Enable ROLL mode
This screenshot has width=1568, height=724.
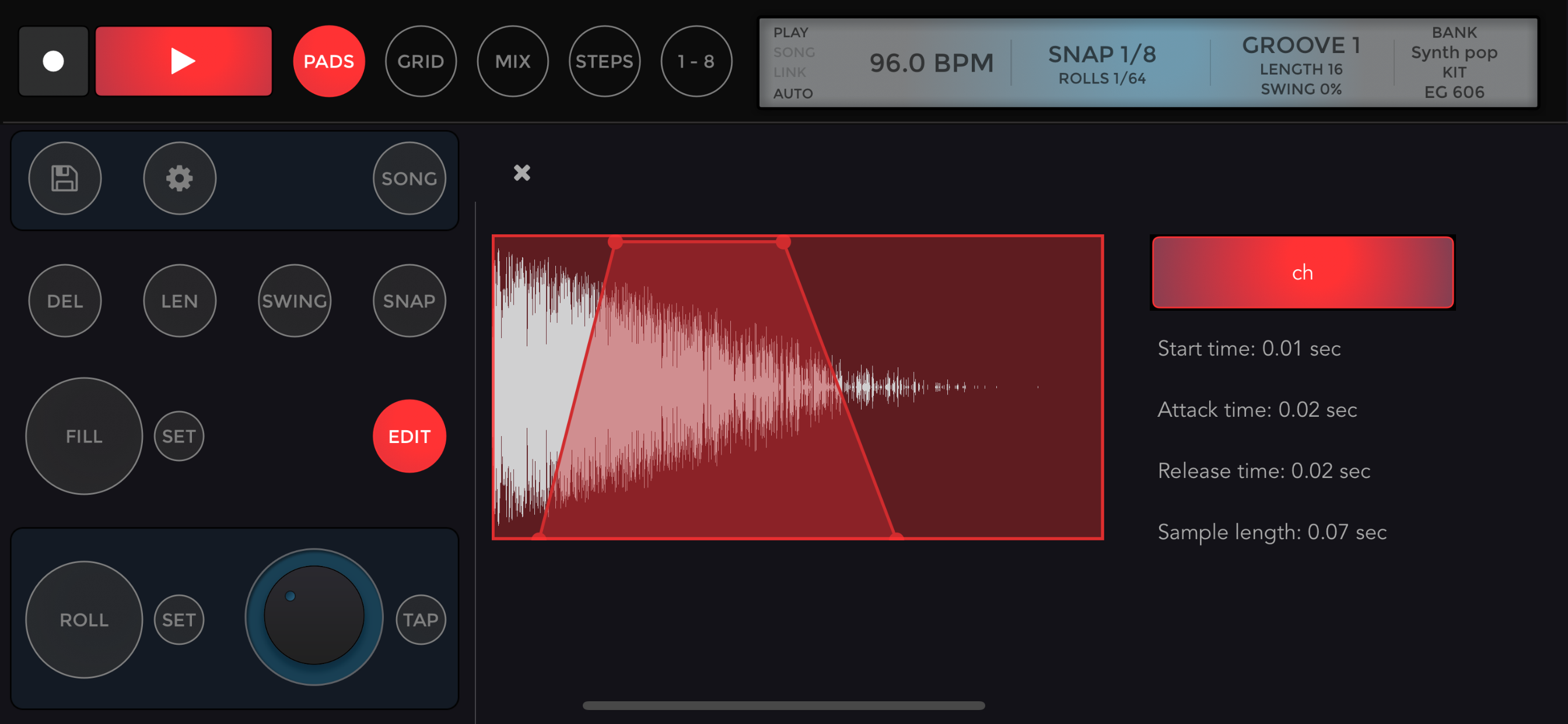click(83, 619)
